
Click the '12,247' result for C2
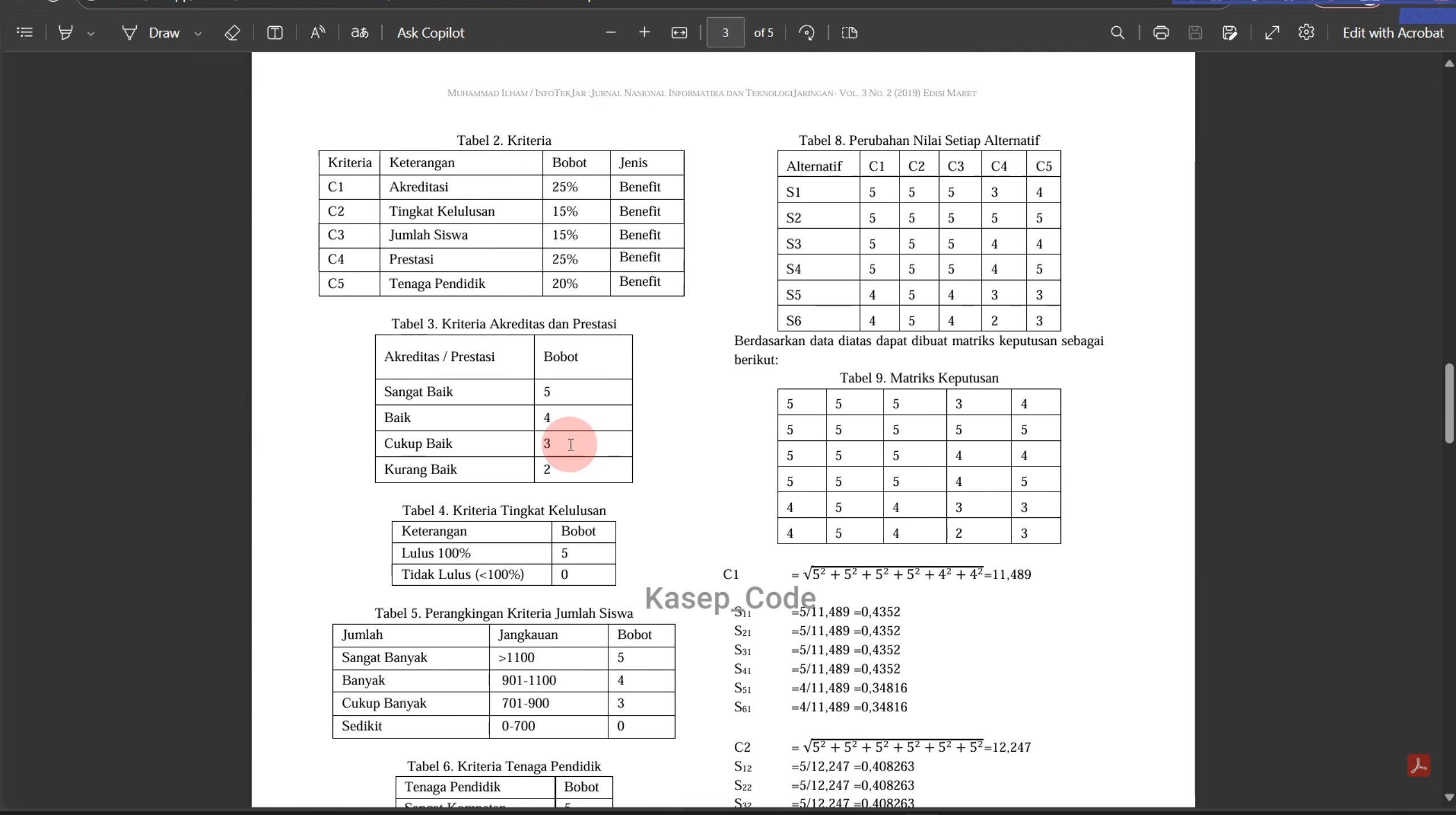1011,747
